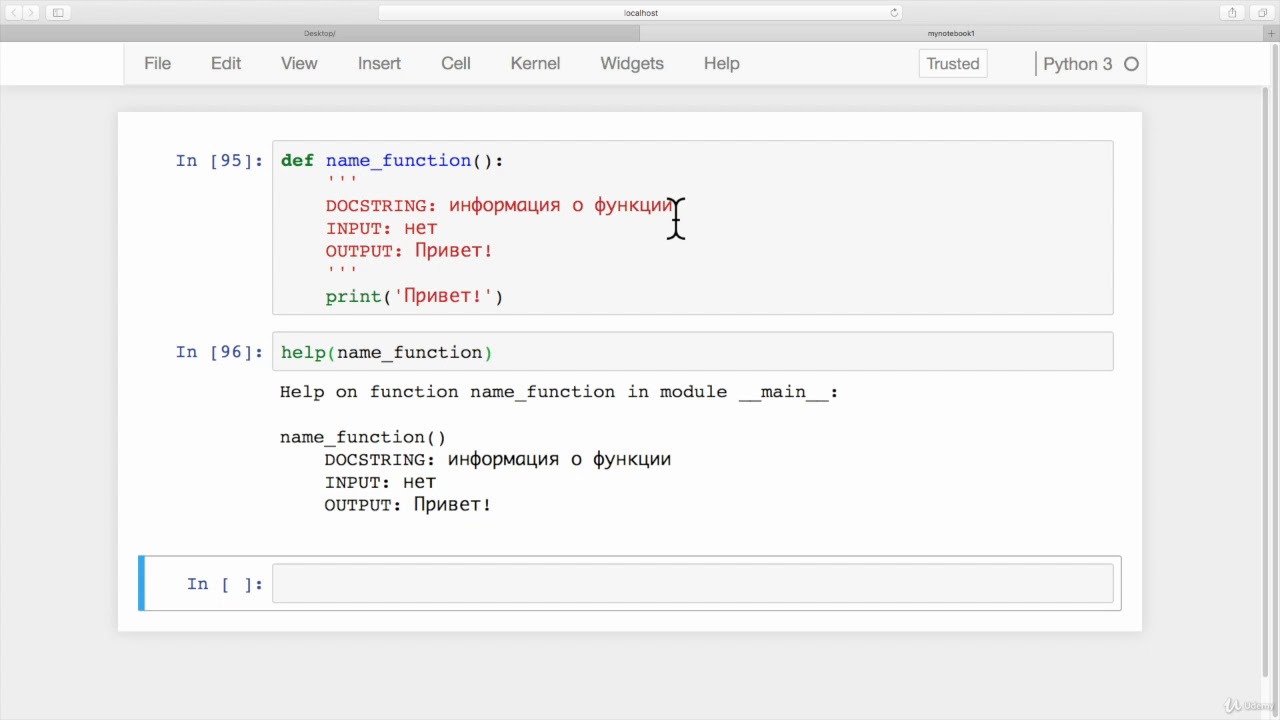This screenshot has height=720, width=1280.
Task: Click the help(name_function) code cell
Action: coord(692,352)
